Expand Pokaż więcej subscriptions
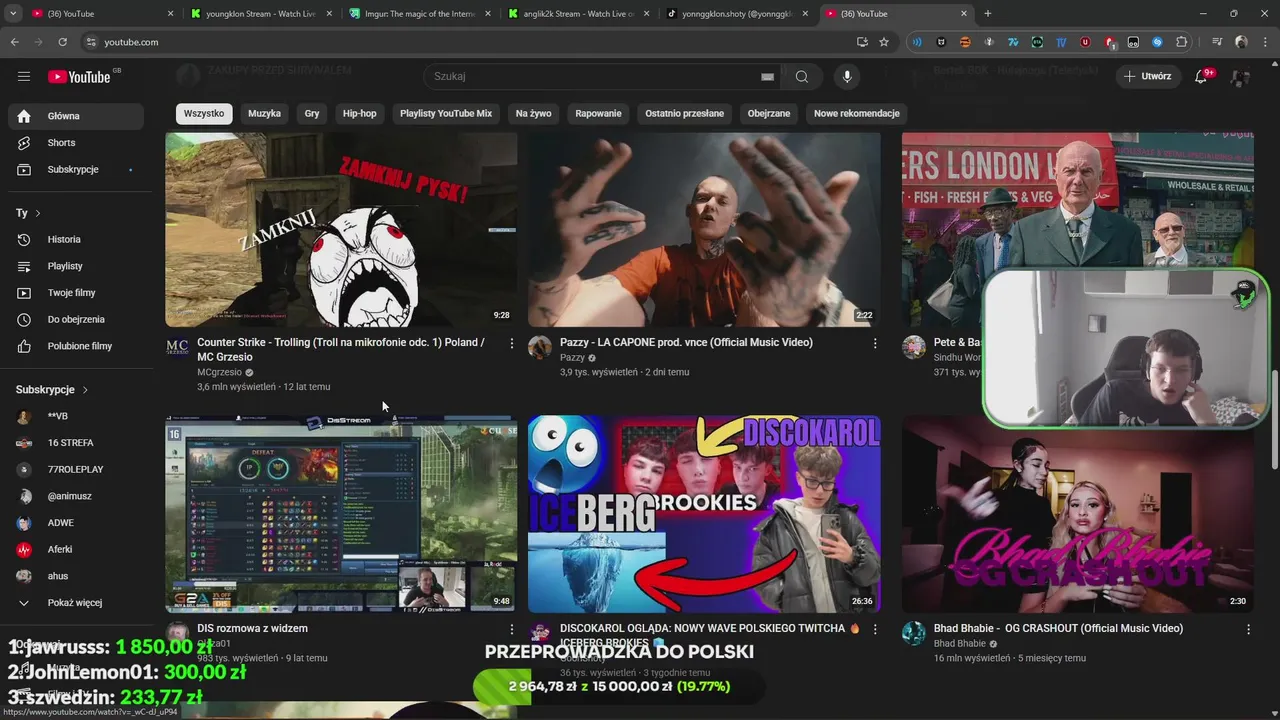The width and height of the screenshot is (1280, 720). (x=76, y=603)
